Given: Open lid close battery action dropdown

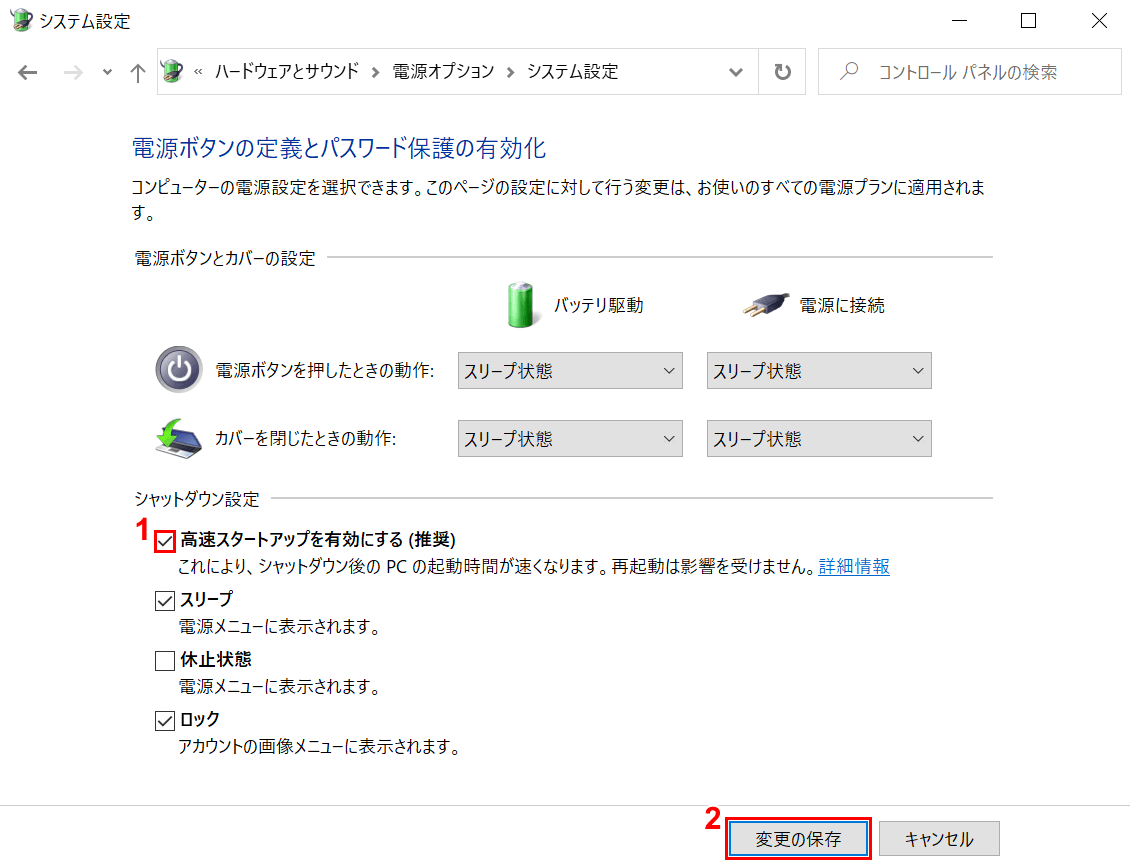Looking at the screenshot, I should [570, 438].
